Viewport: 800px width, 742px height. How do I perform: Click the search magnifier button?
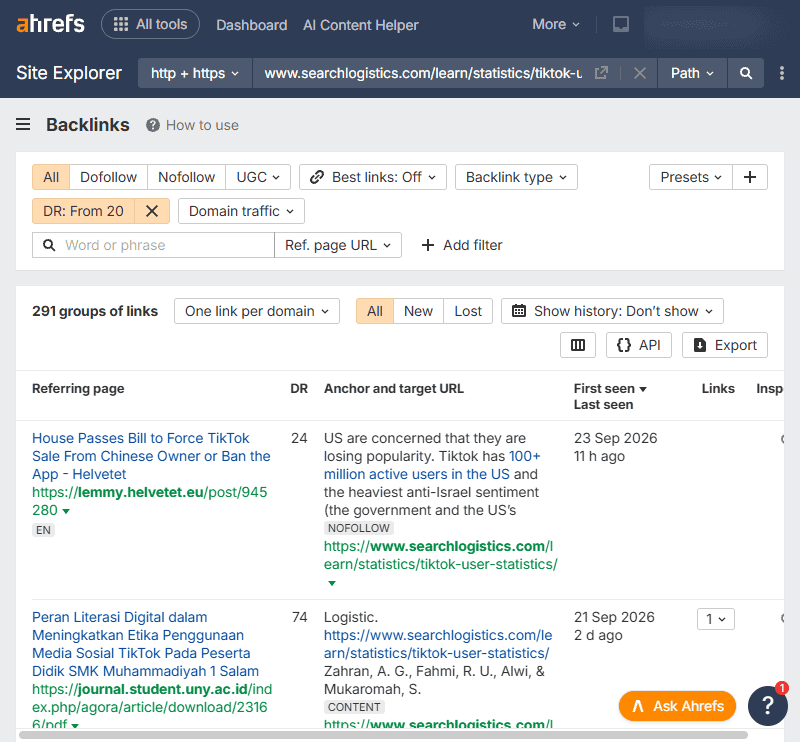pyautogui.click(x=745, y=73)
